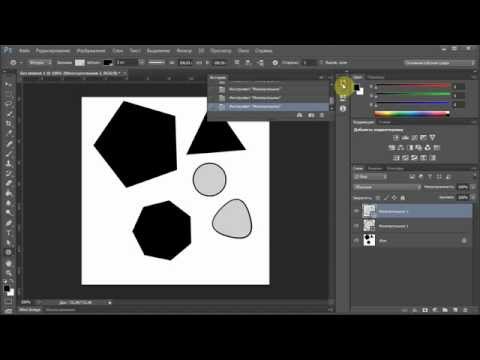This screenshot has width=480, height=360.
Task: Select the Shape tool in the toolbar
Action: coord(8,252)
